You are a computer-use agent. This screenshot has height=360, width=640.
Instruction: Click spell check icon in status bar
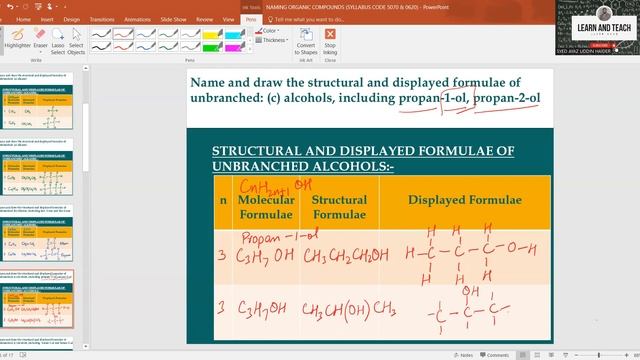[23, 355]
